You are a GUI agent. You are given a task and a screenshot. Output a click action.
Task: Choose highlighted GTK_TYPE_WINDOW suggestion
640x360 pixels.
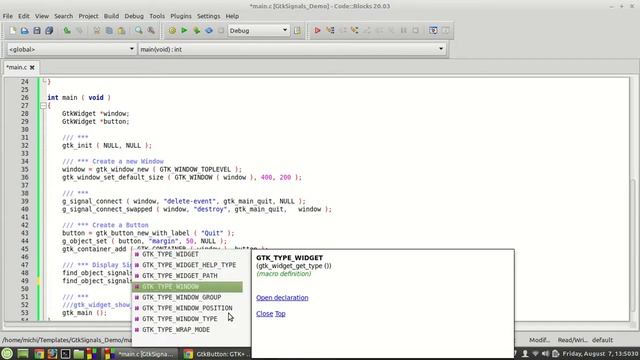tap(187, 287)
